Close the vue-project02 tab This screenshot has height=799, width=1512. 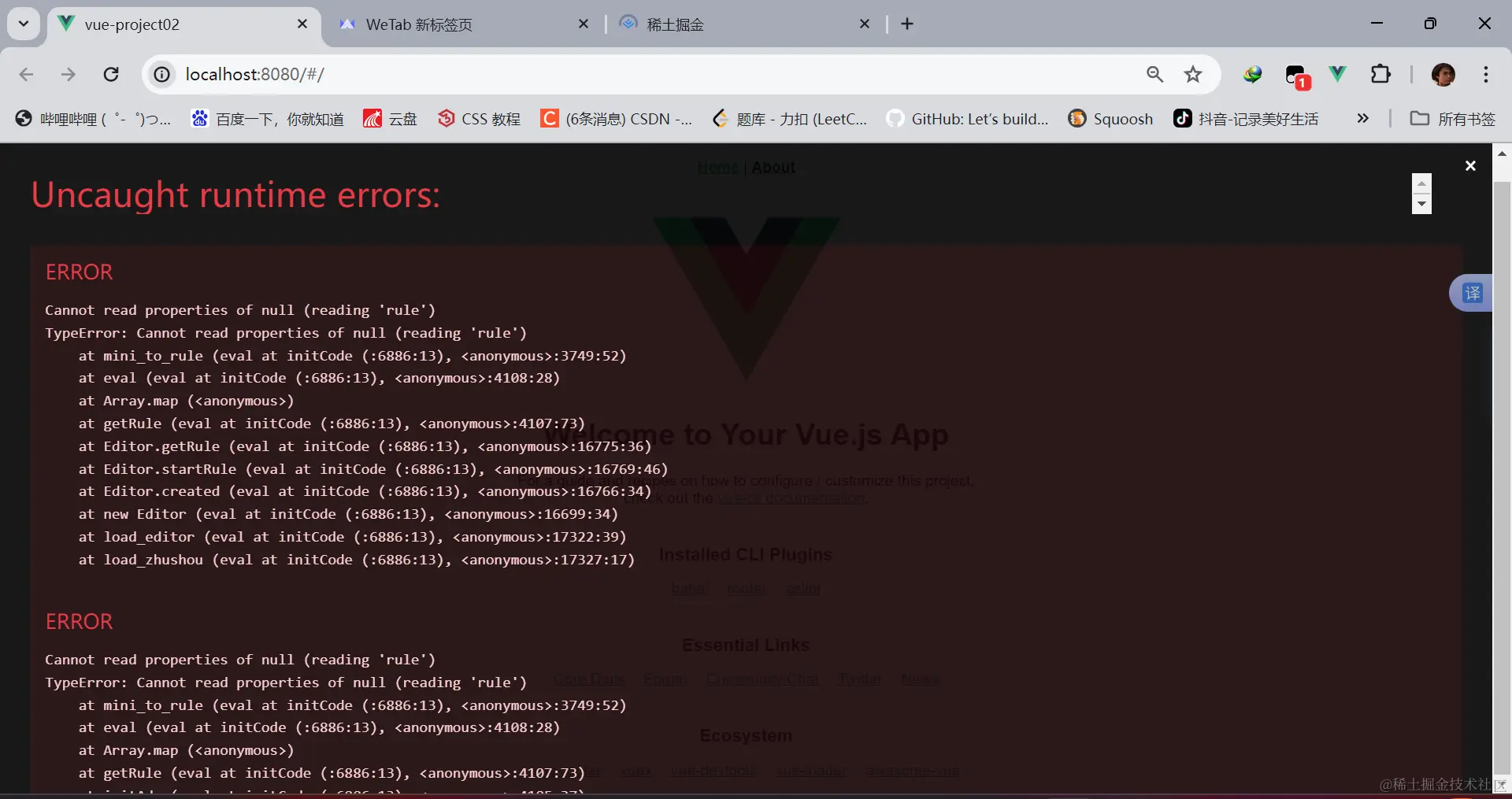pyautogui.click(x=302, y=24)
